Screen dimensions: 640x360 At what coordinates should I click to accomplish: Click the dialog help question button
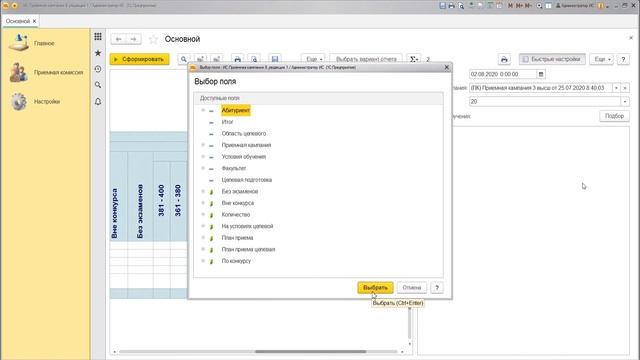pos(437,287)
